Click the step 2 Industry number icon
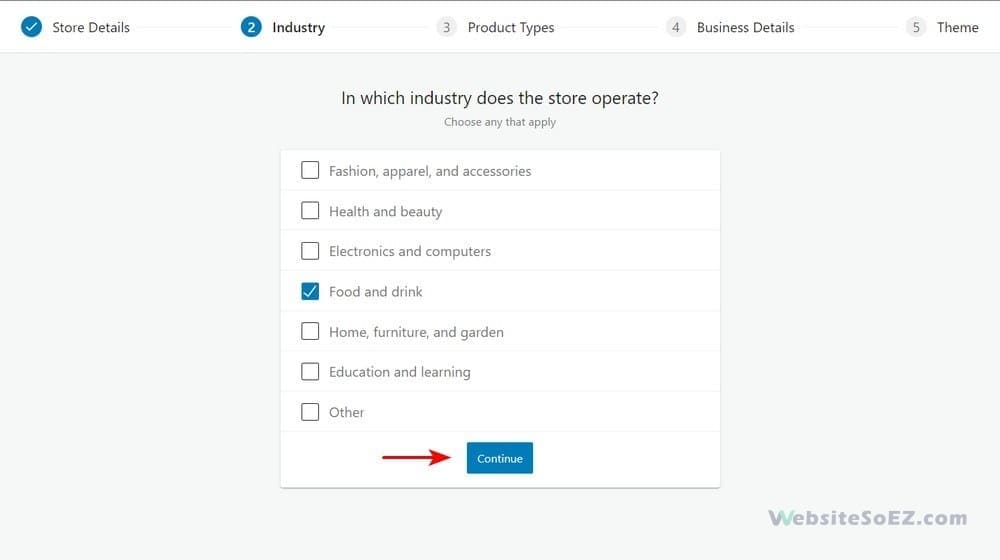This screenshot has height=560, width=1000. pos(251,27)
